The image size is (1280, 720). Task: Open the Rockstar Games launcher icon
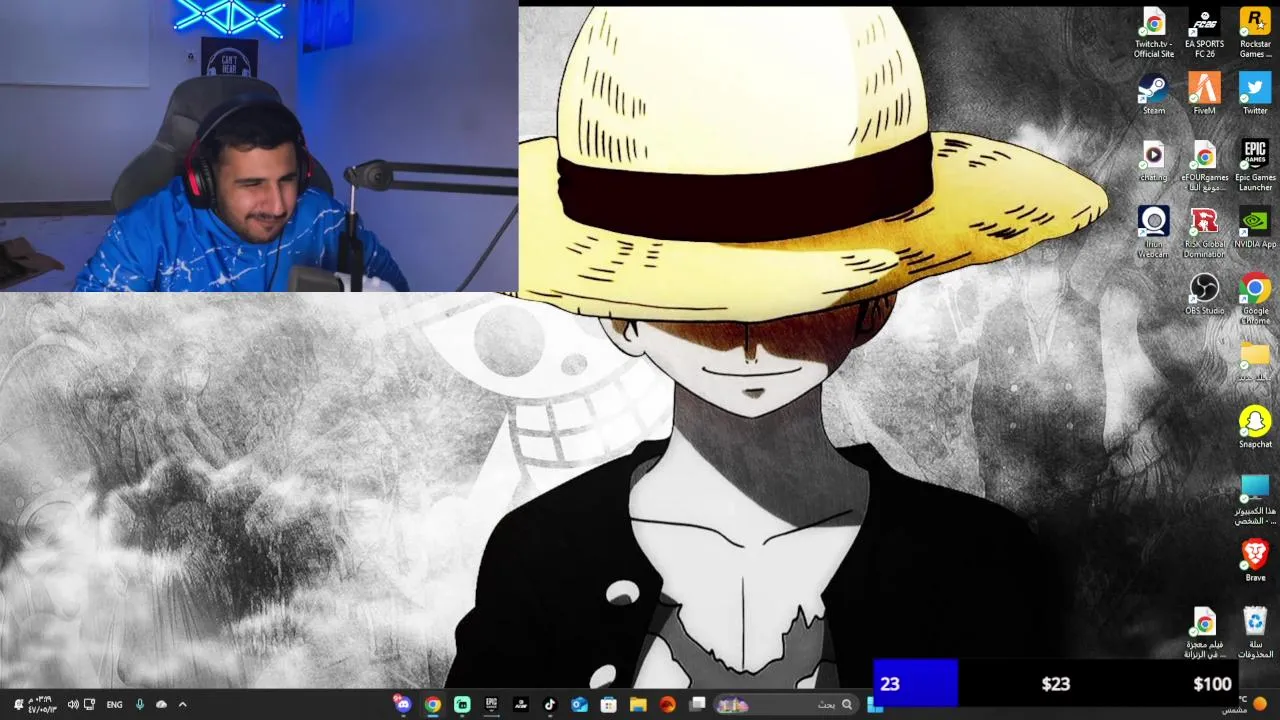1255,33
